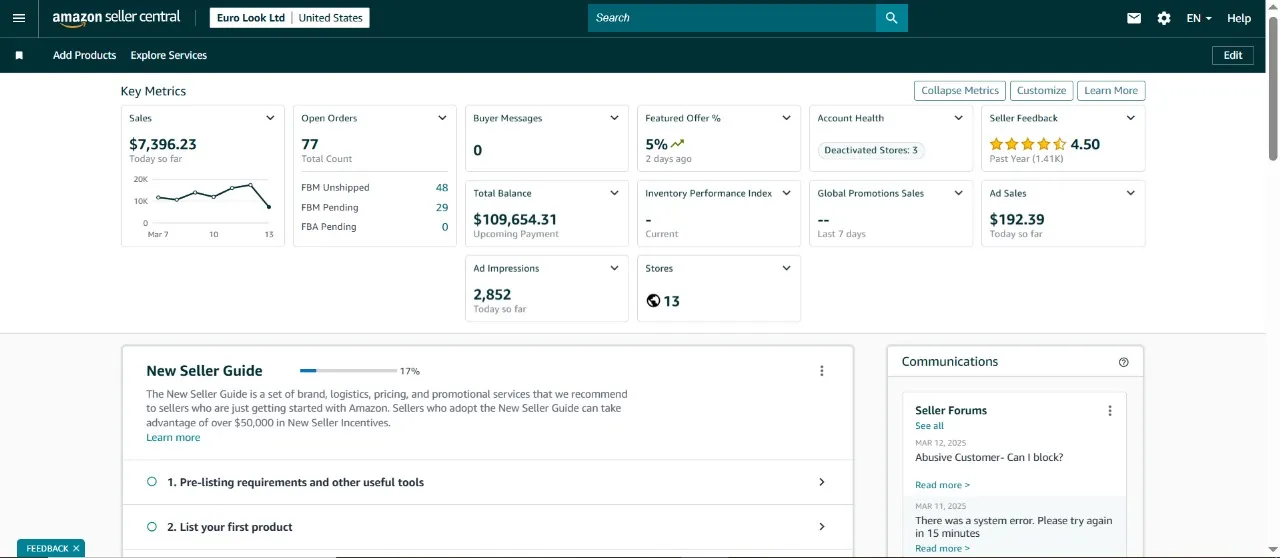
Task: Expand the Ad Sales dropdown
Action: point(1130,193)
